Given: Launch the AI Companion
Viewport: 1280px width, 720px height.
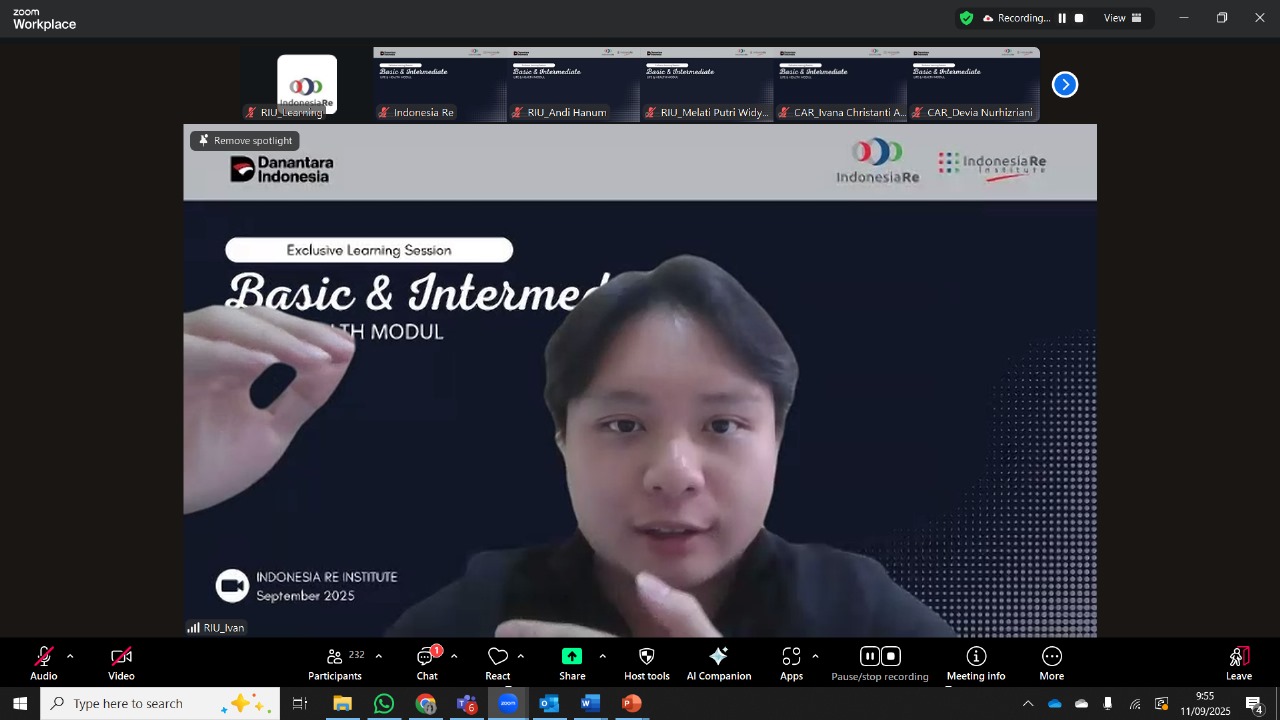Looking at the screenshot, I should click(718, 657).
